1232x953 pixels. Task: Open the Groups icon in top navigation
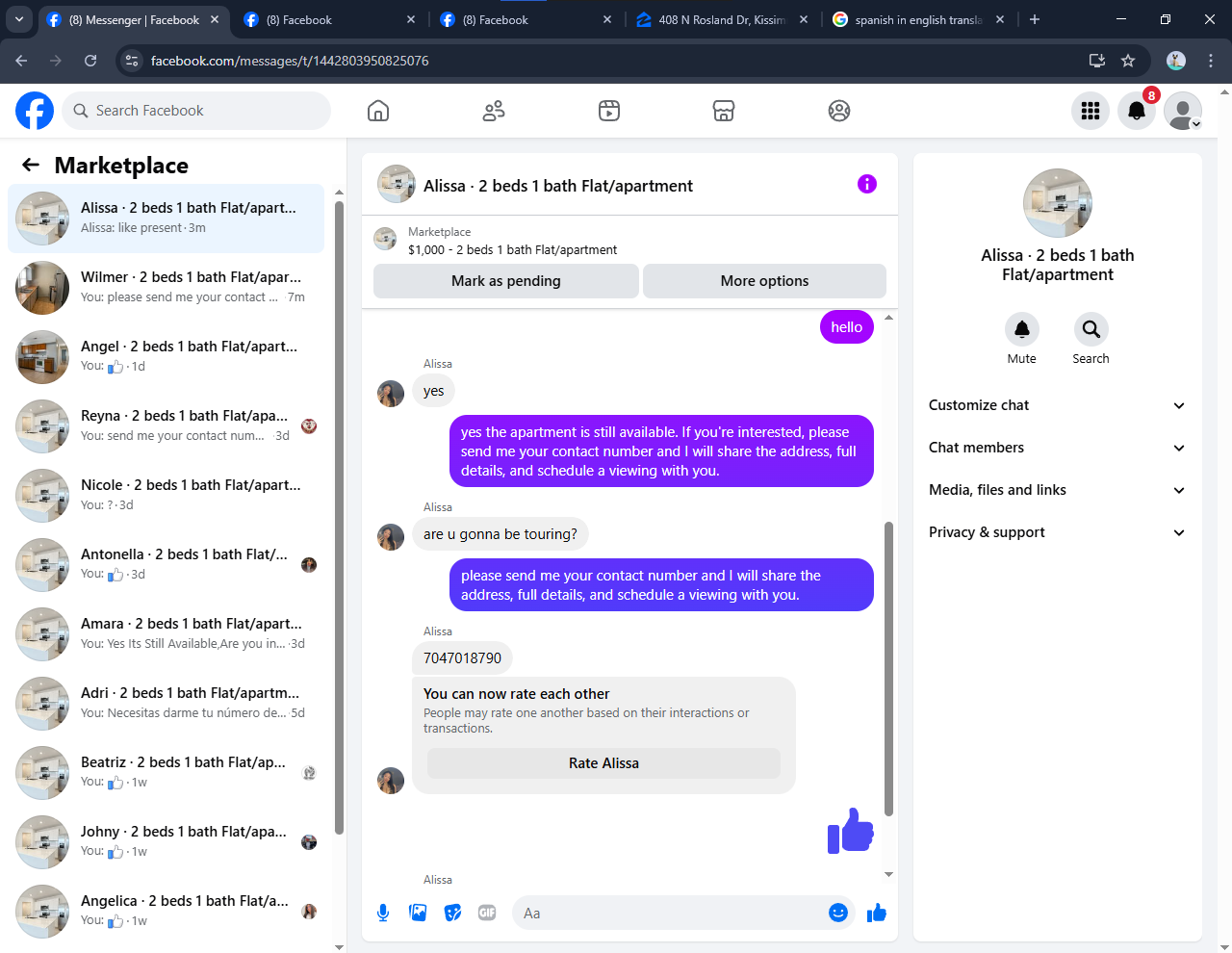(x=839, y=111)
